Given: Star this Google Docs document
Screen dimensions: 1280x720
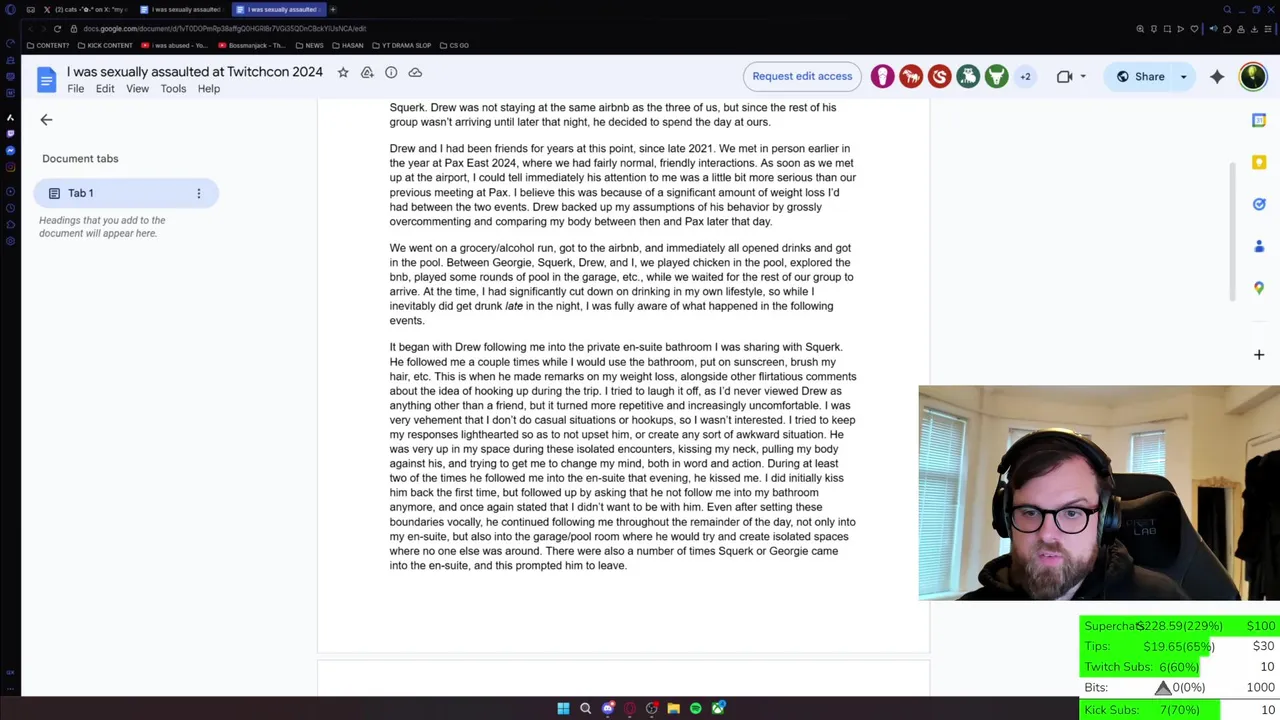Looking at the screenshot, I should click(343, 72).
